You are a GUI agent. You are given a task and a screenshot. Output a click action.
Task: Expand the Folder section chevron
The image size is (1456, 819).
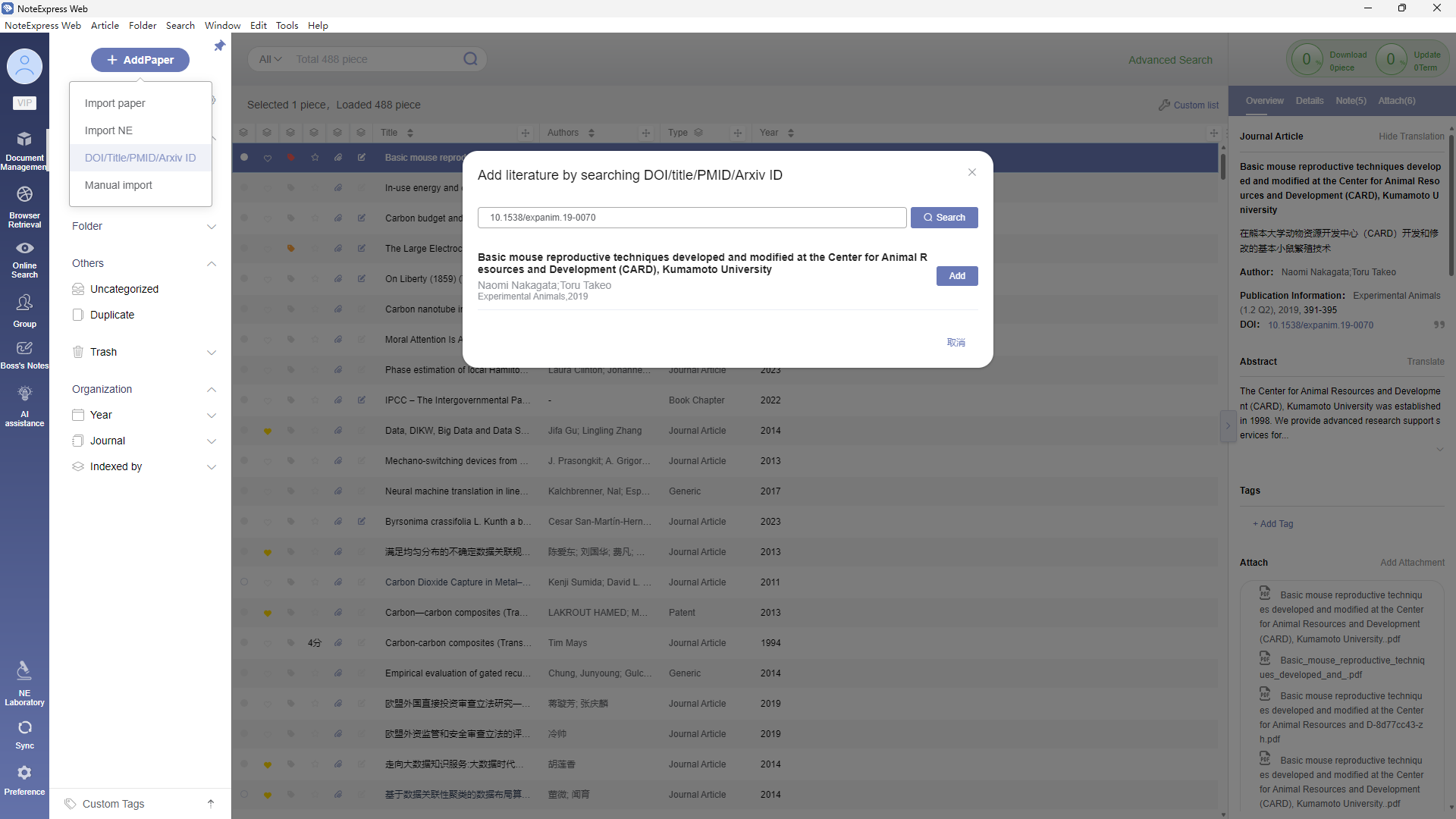212,227
